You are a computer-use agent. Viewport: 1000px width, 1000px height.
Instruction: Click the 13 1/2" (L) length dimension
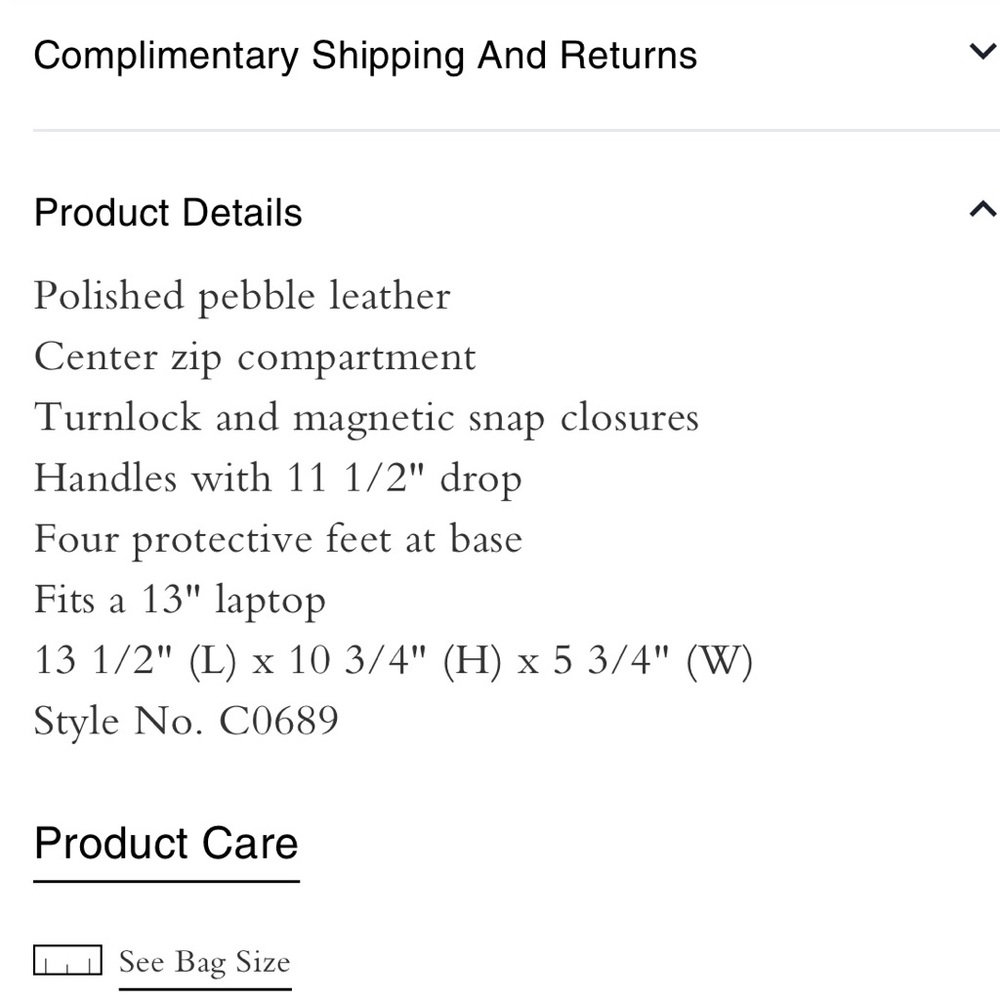135,661
